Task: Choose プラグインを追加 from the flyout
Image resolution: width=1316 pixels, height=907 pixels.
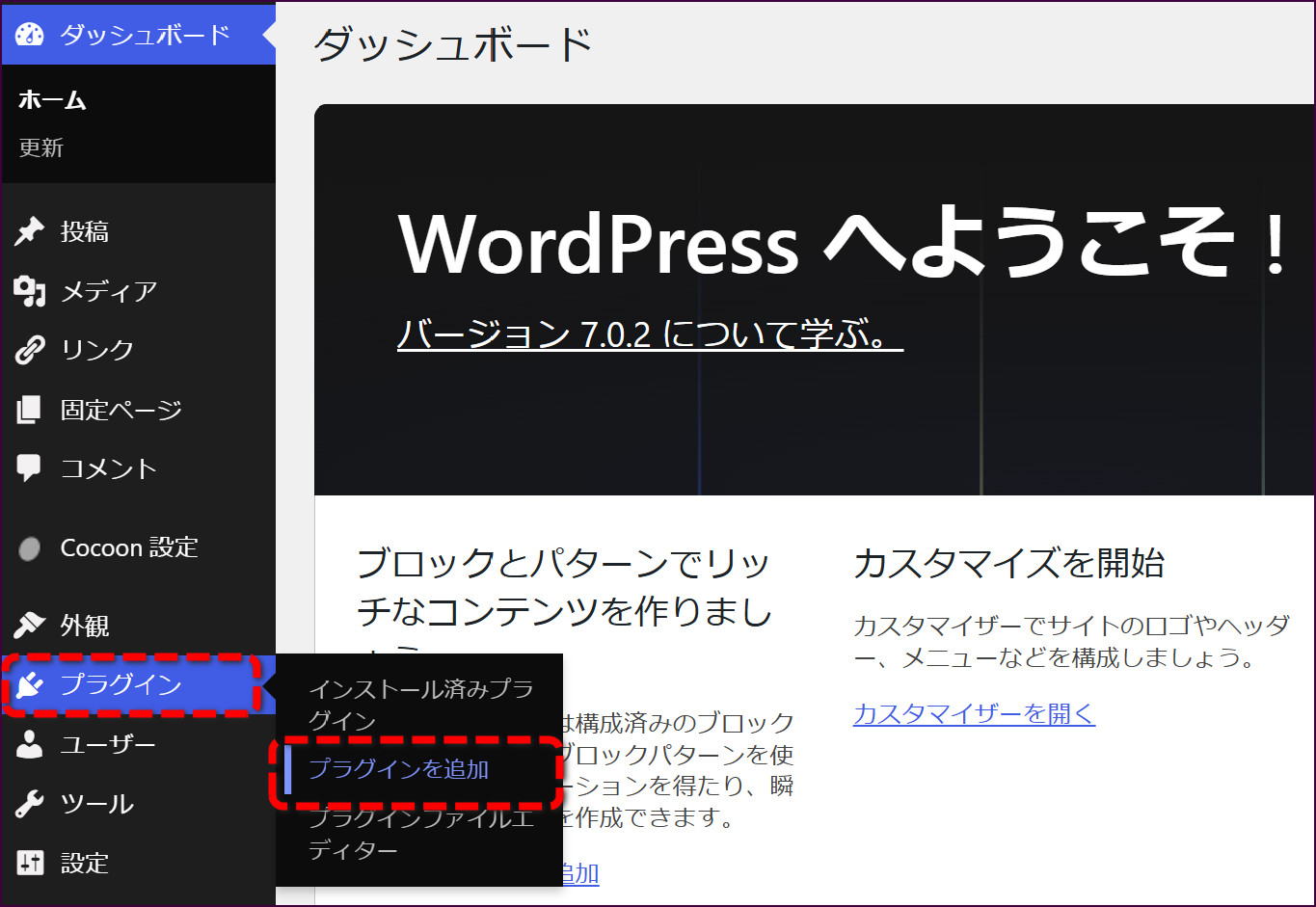Action: (x=398, y=769)
